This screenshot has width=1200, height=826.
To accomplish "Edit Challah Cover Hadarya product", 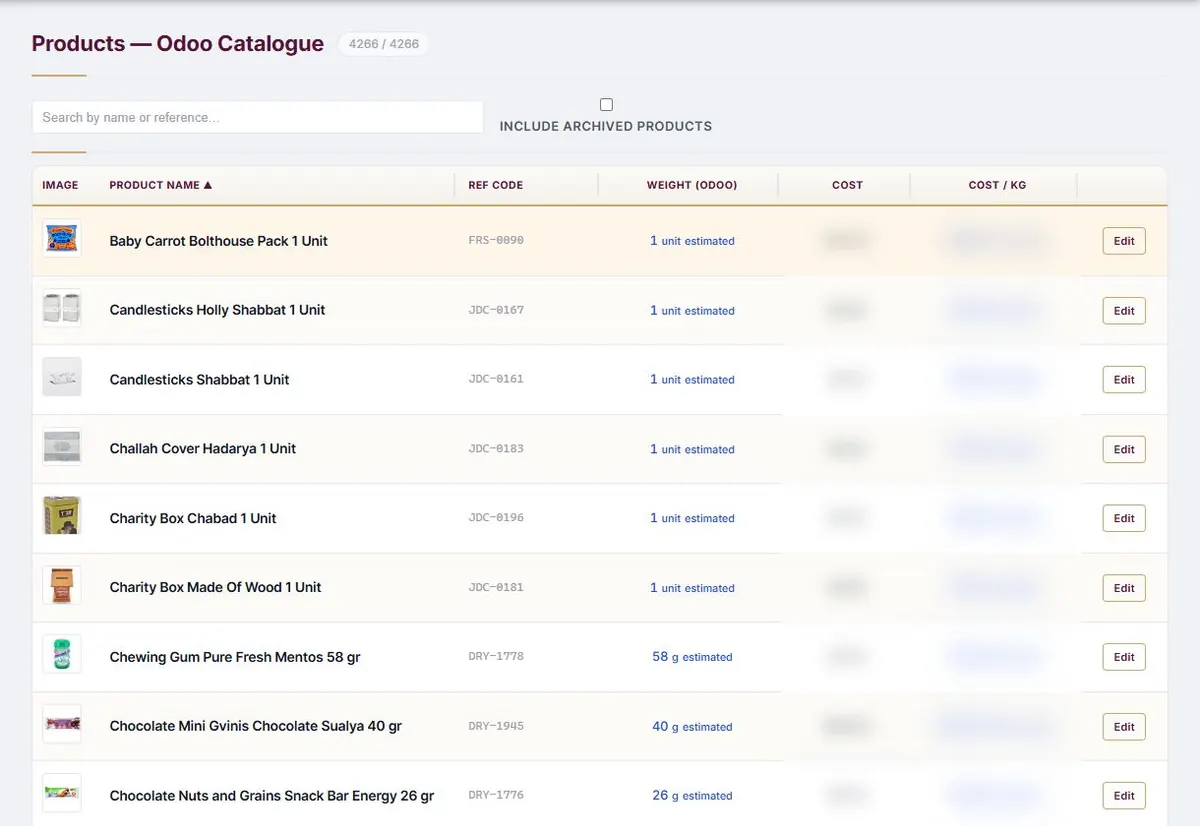I will (x=1124, y=449).
